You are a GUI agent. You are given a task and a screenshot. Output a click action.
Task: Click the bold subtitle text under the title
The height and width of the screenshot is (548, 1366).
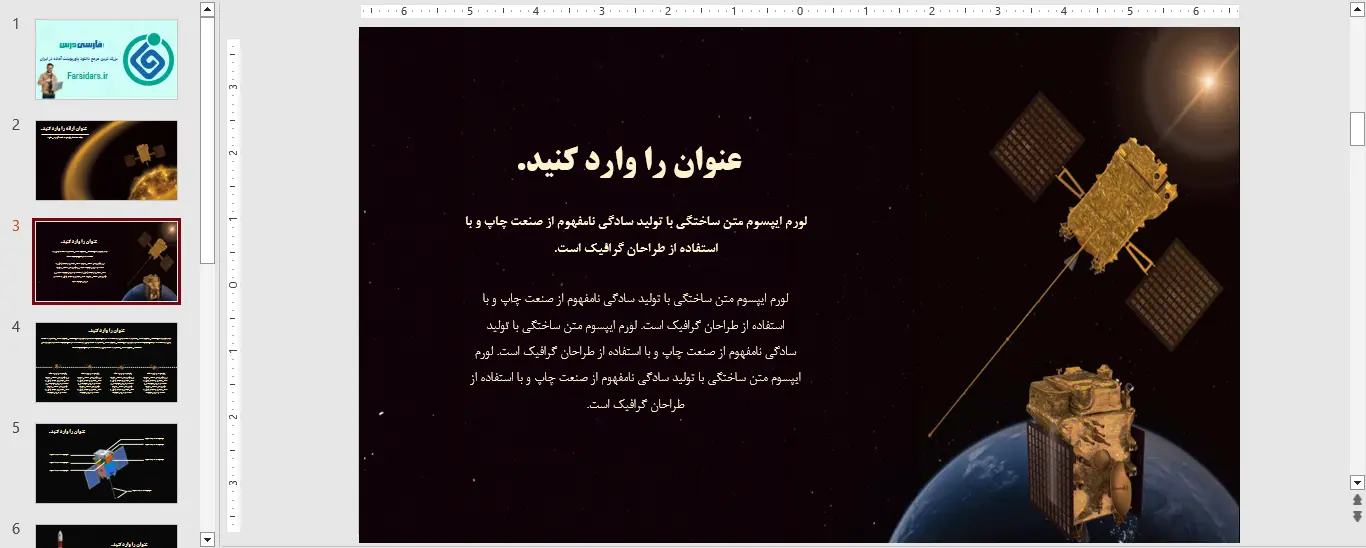coord(636,234)
